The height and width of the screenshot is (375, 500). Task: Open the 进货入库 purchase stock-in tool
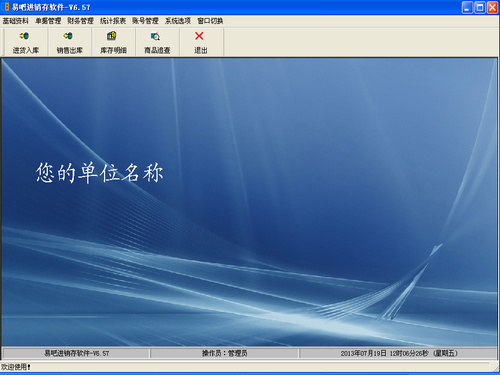pos(26,42)
